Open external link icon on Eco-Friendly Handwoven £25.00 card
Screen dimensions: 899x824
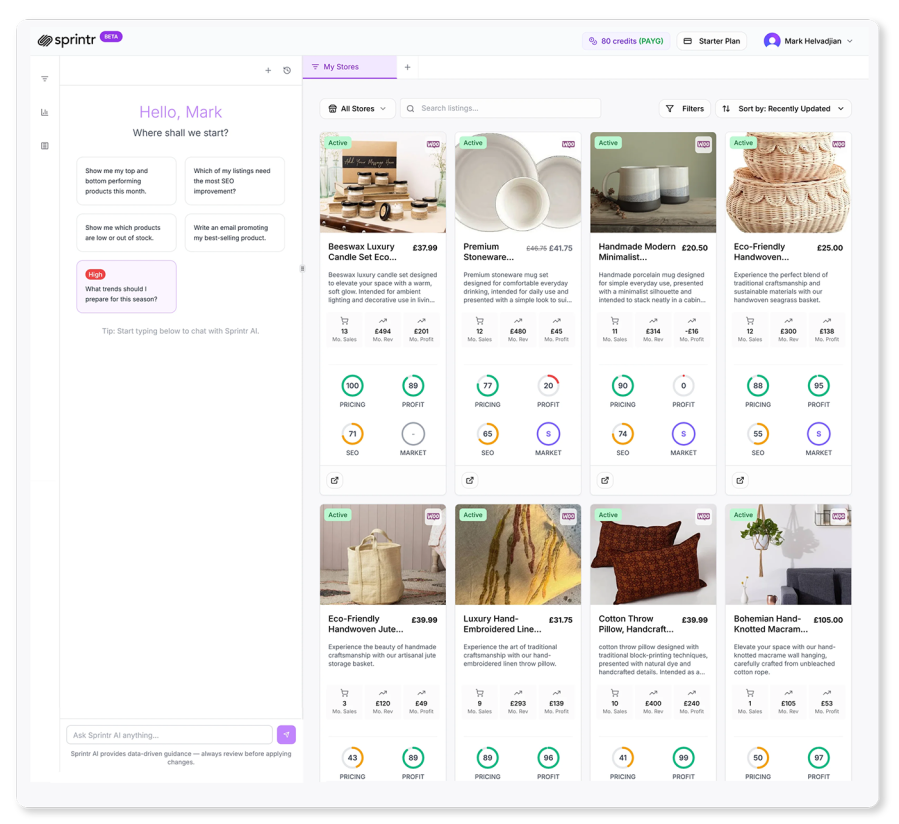tap(741, 481)
